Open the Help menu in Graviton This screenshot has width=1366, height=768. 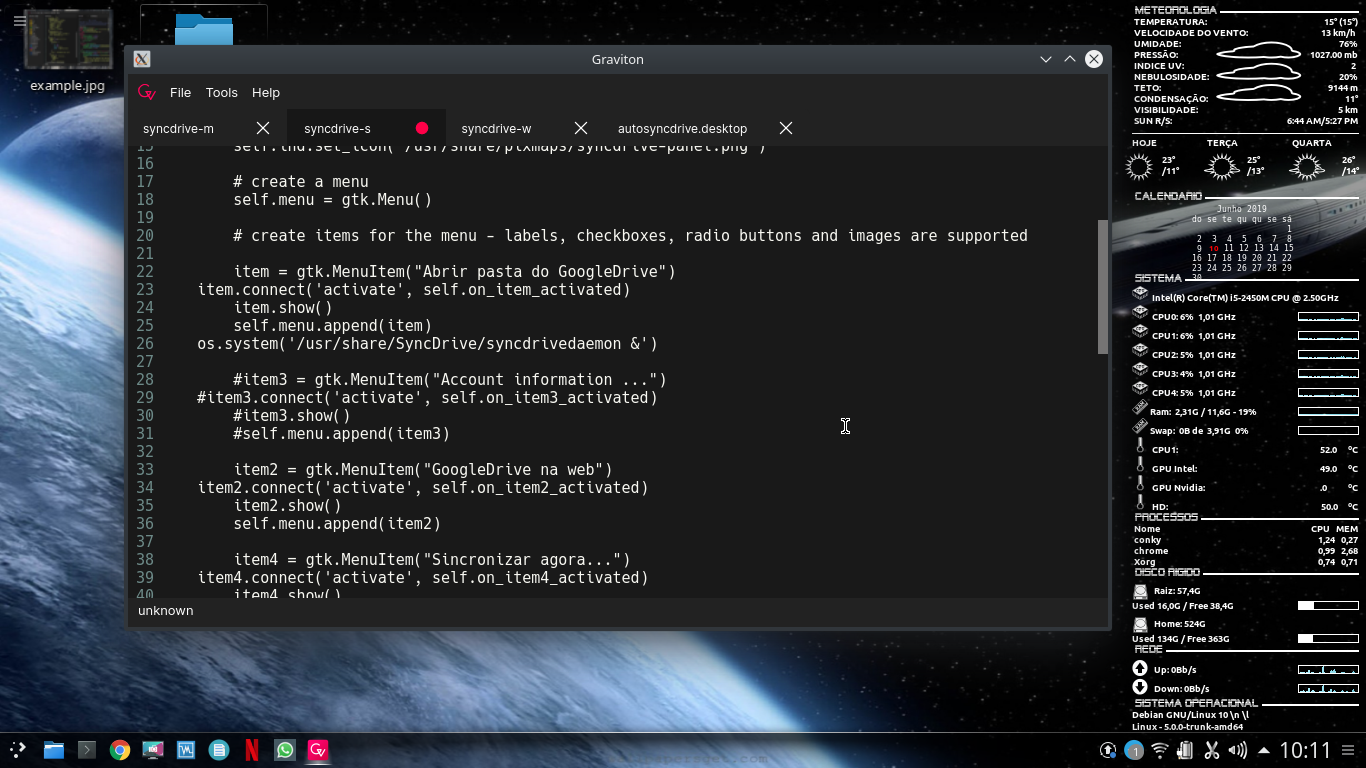click(x=266, y=92)
